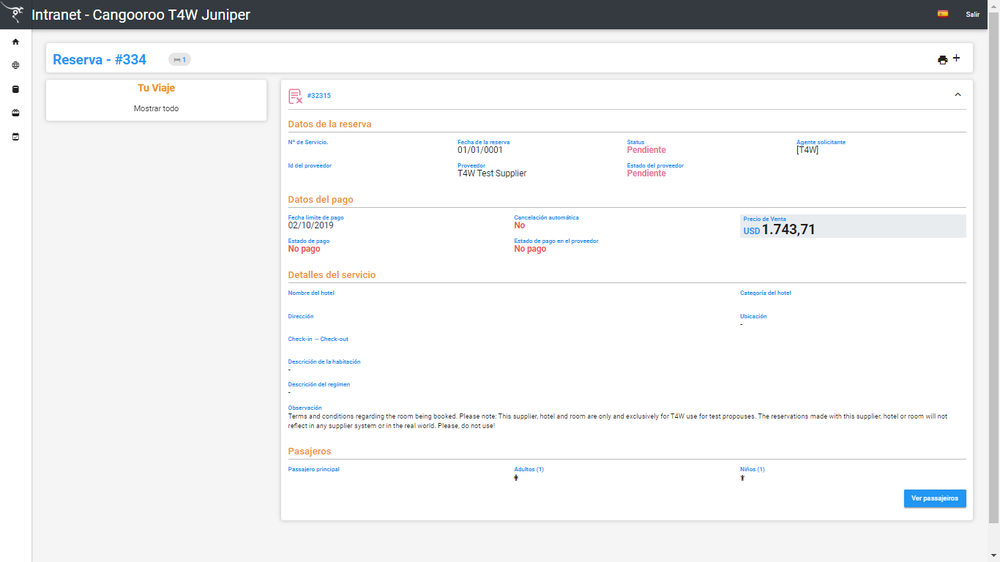Open the home icon in sidebar

16,42
